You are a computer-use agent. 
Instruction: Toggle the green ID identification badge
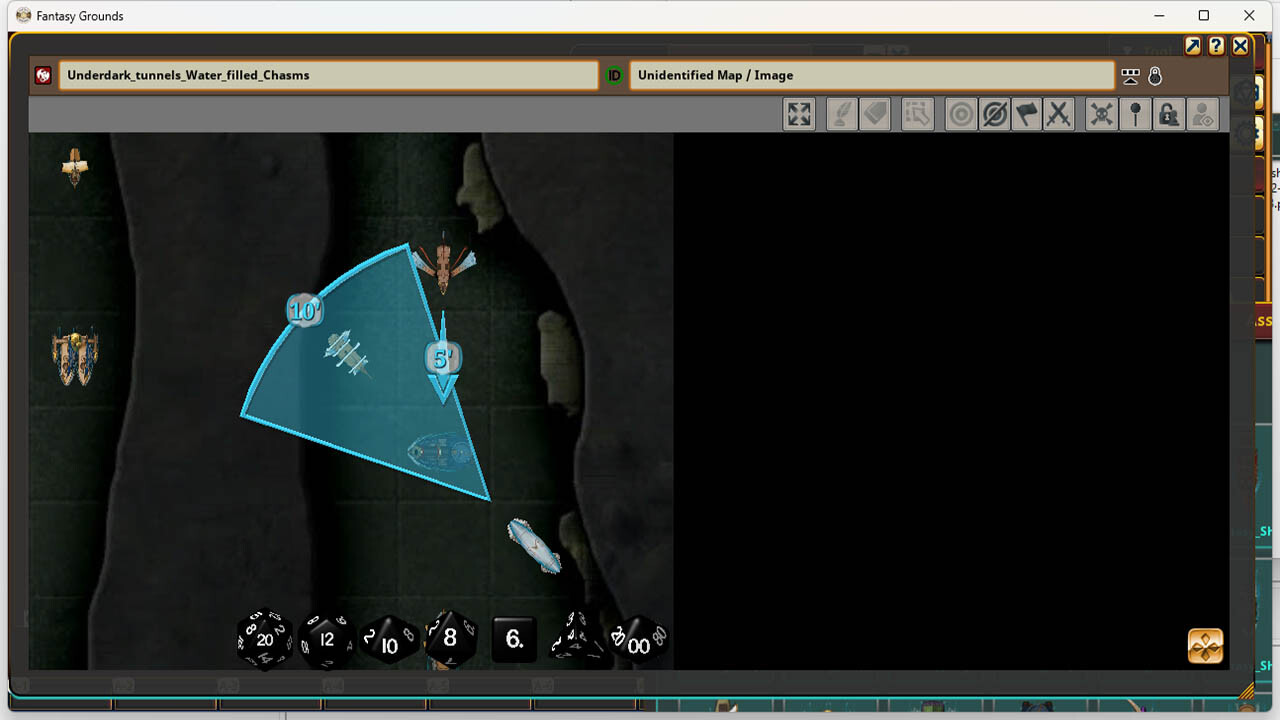click(x=613, y=75)
